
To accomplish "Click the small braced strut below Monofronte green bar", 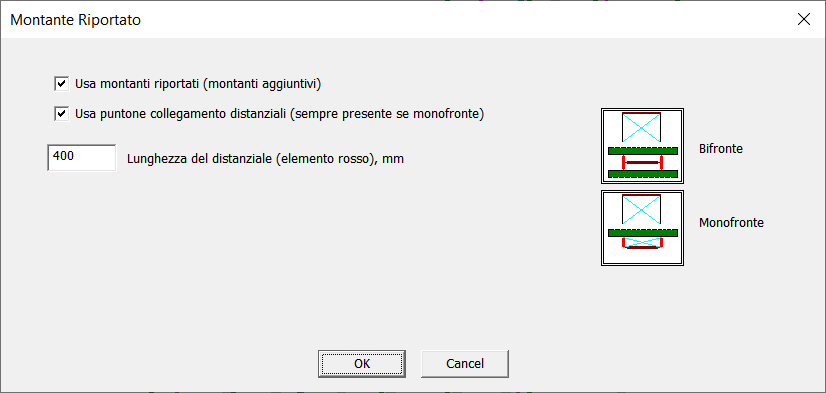I will [642, 243].
